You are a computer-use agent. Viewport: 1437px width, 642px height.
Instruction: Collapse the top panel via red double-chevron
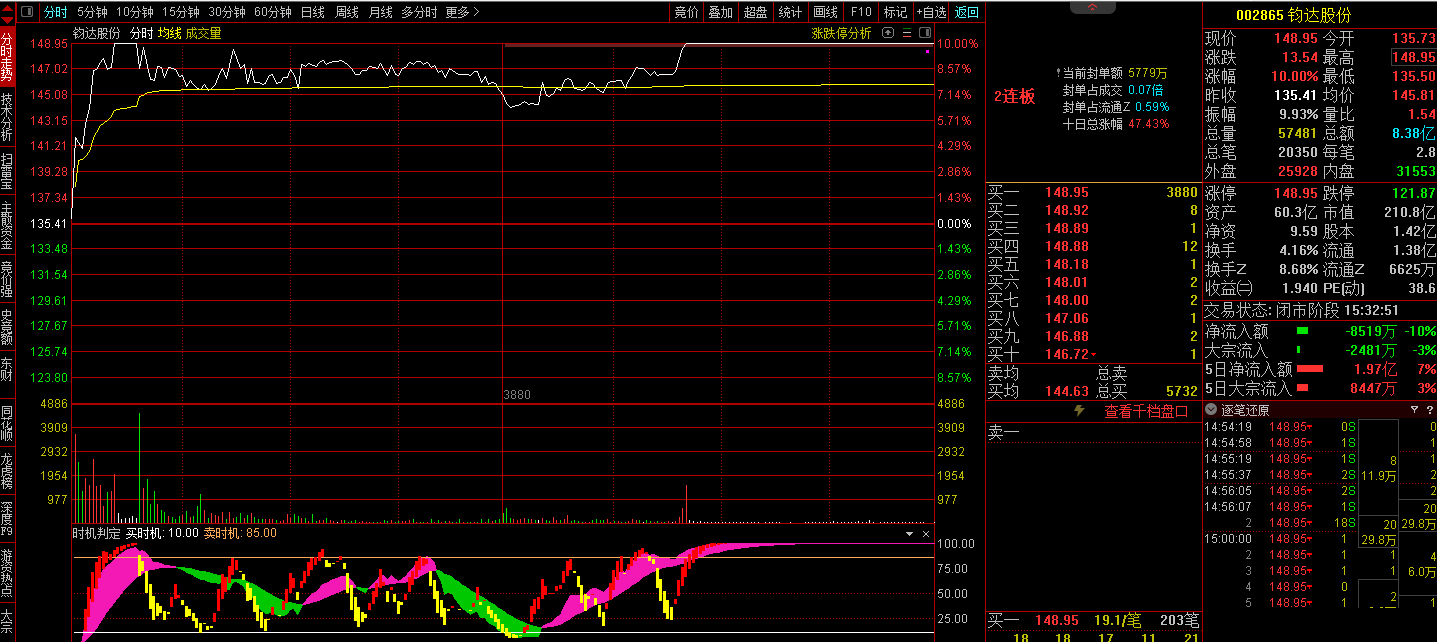click(x=1093, y=7)
